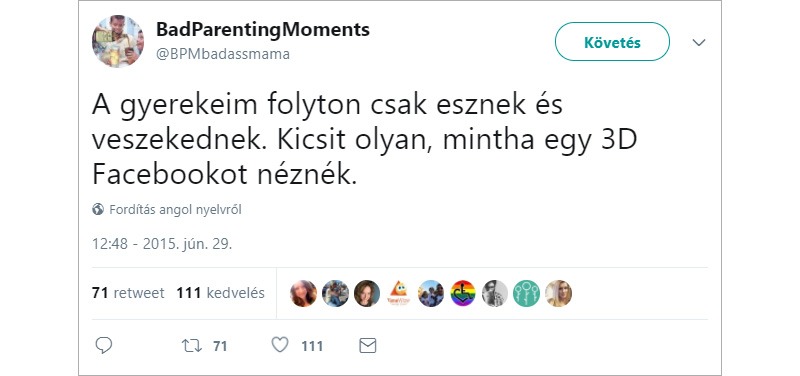Open BadParentingMoments profile avatar

[x=118, y=42]
